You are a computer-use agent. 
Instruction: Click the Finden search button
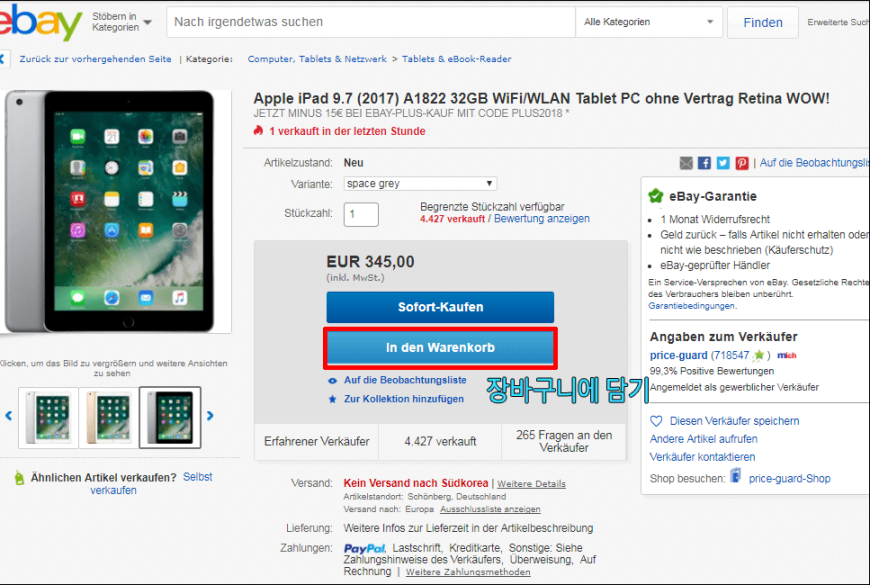coord(763,22)
